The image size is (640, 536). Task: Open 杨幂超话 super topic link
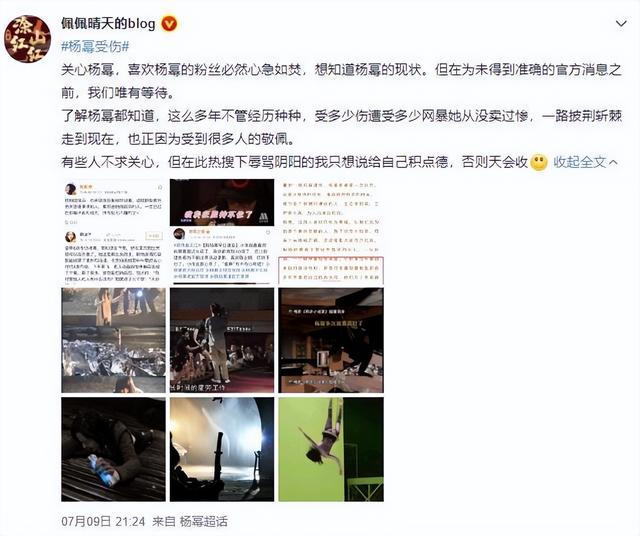coord(203,521)
